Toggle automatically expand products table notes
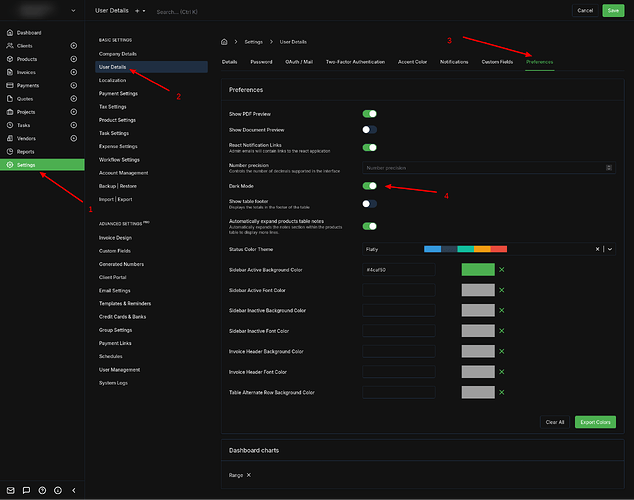634x500 pixels. pos(370,226)
